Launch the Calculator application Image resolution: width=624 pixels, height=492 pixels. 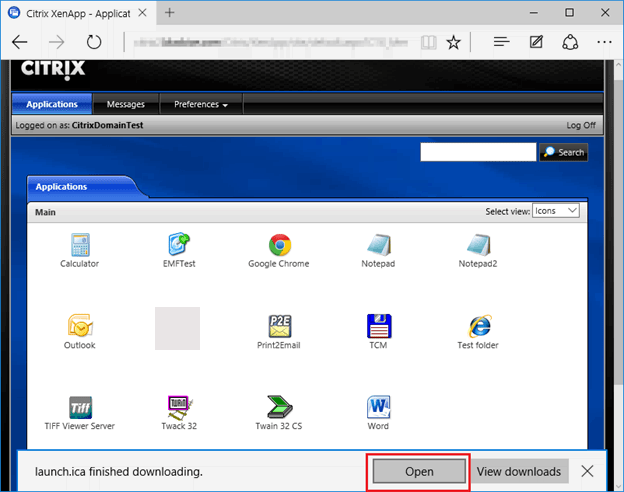[80, 251]
